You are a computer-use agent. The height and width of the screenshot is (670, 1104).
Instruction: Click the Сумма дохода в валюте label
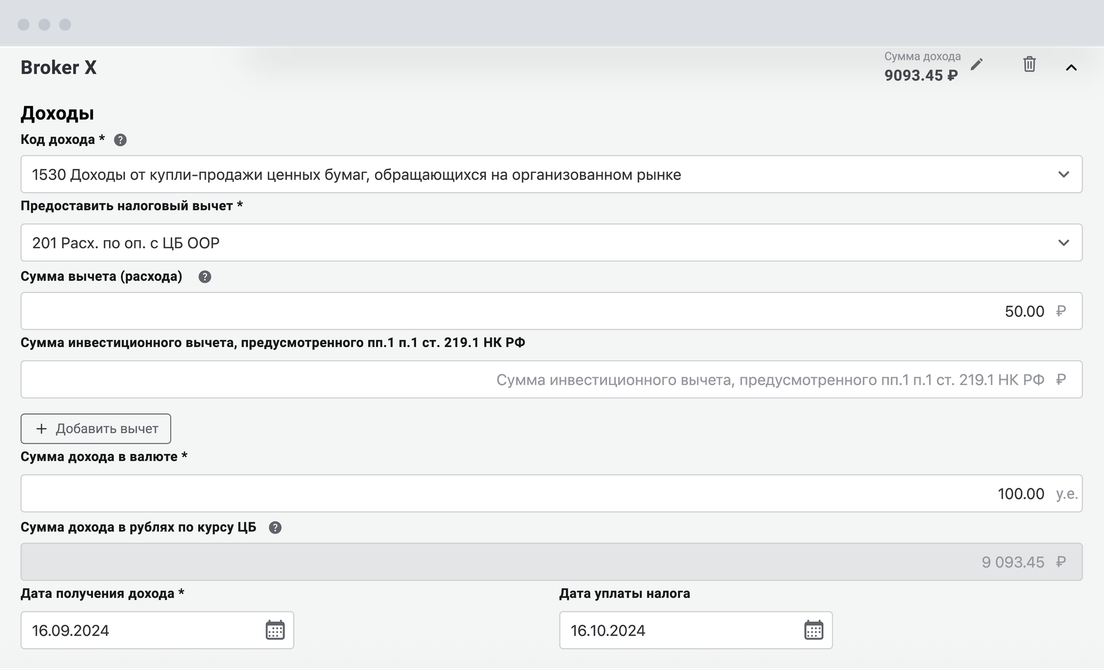[x=104, y=457]
